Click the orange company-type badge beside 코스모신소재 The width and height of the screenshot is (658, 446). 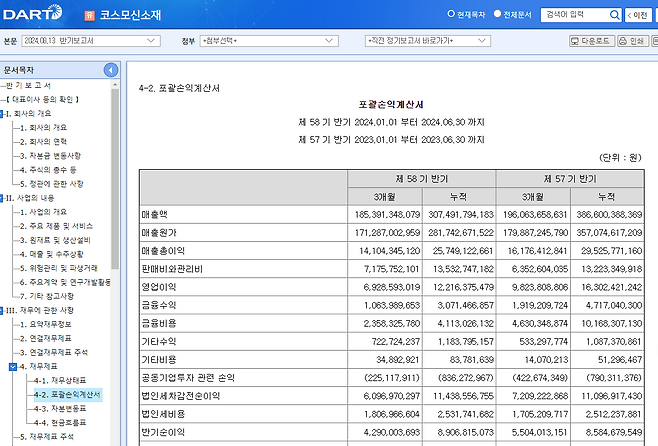[x=89, y=16]
